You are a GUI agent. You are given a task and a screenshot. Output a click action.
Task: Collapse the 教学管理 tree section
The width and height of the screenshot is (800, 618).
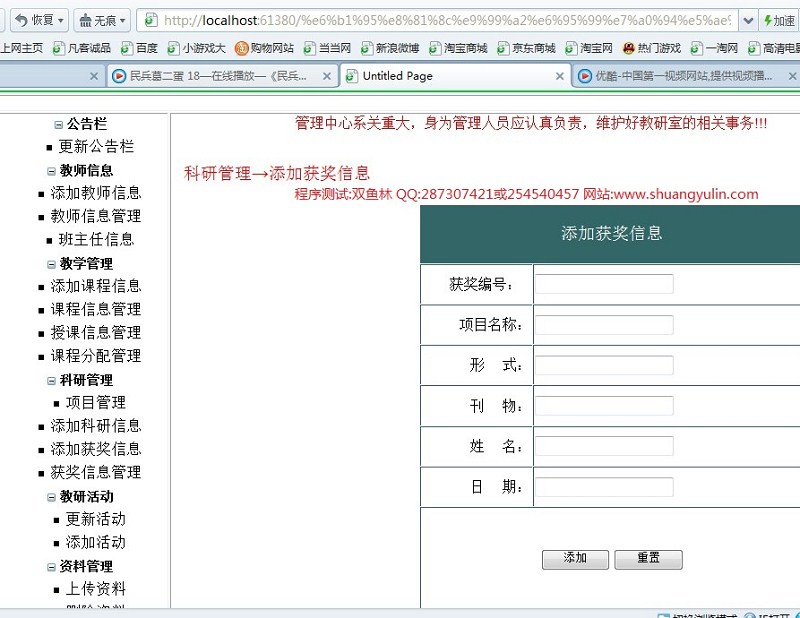point(51,264)
